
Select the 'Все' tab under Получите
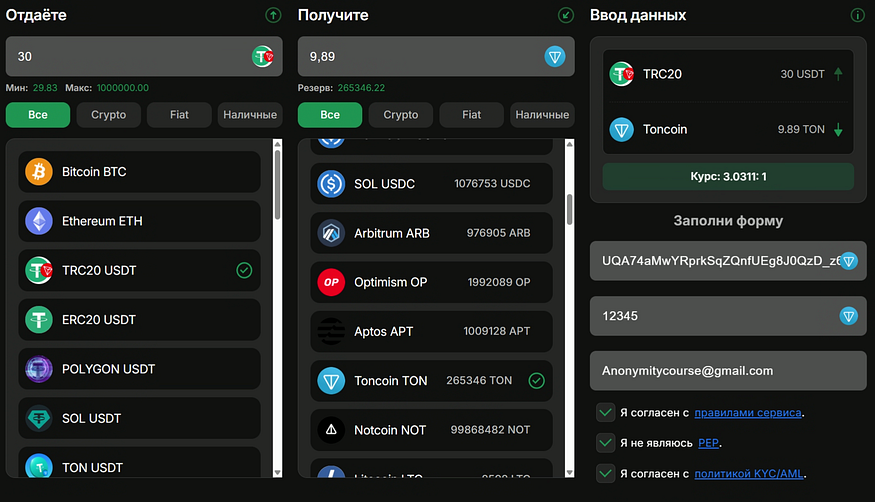click(x=330, y=115)
